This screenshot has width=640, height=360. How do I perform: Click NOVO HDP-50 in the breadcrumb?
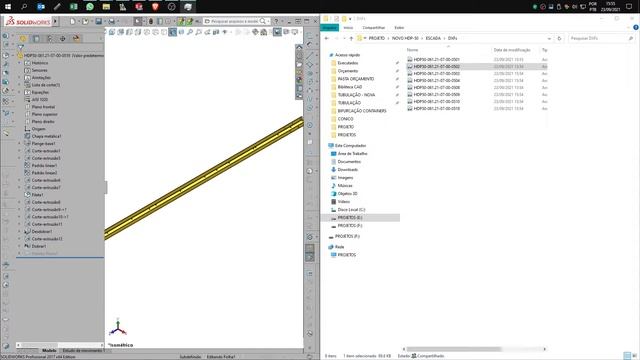(x=405, y=38)
